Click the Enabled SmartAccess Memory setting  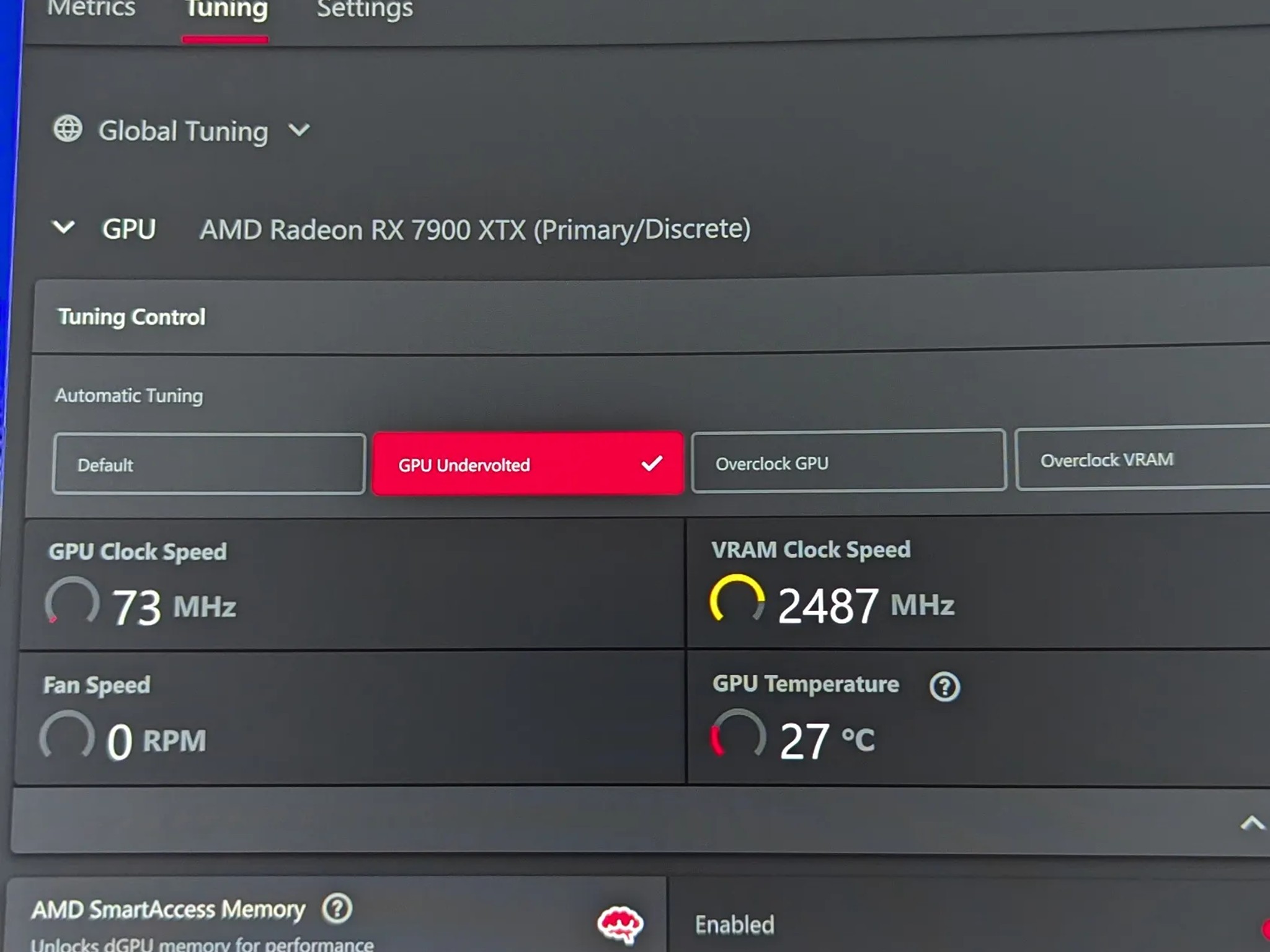point(734,924)
